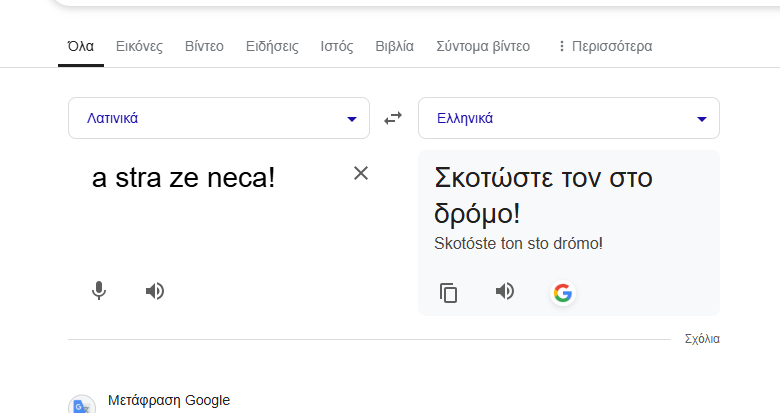Click the Google Translate favicon icon

pos(81,406)
